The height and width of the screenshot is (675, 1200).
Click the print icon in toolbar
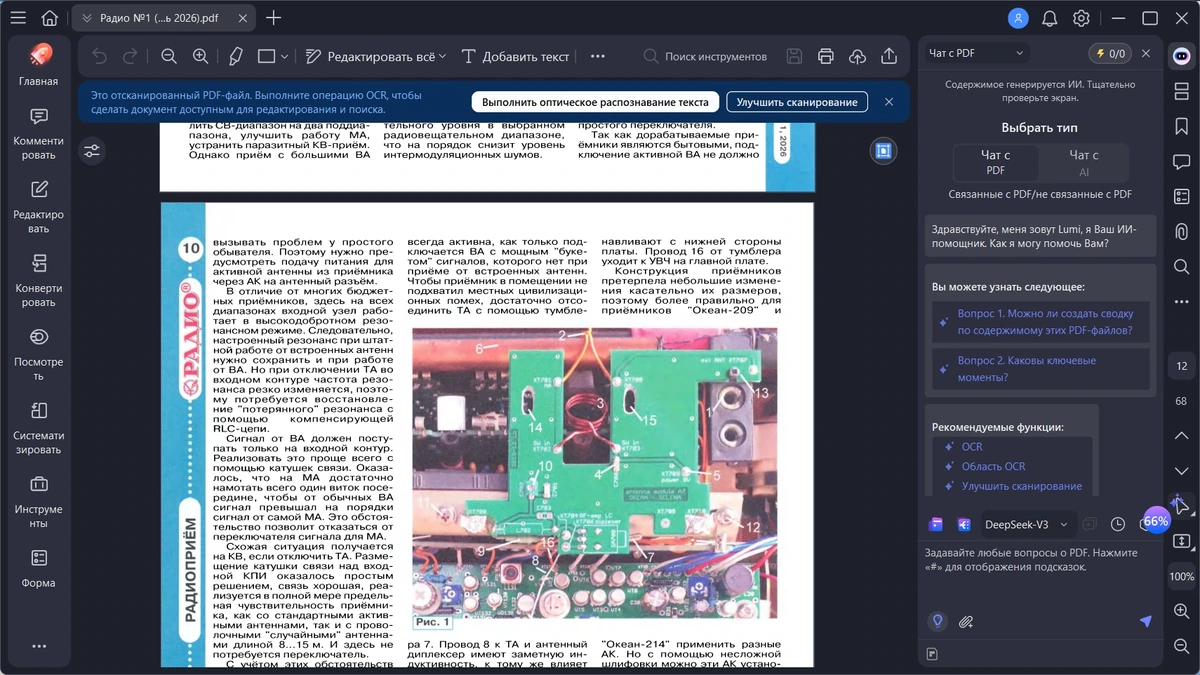click(826, 57)
